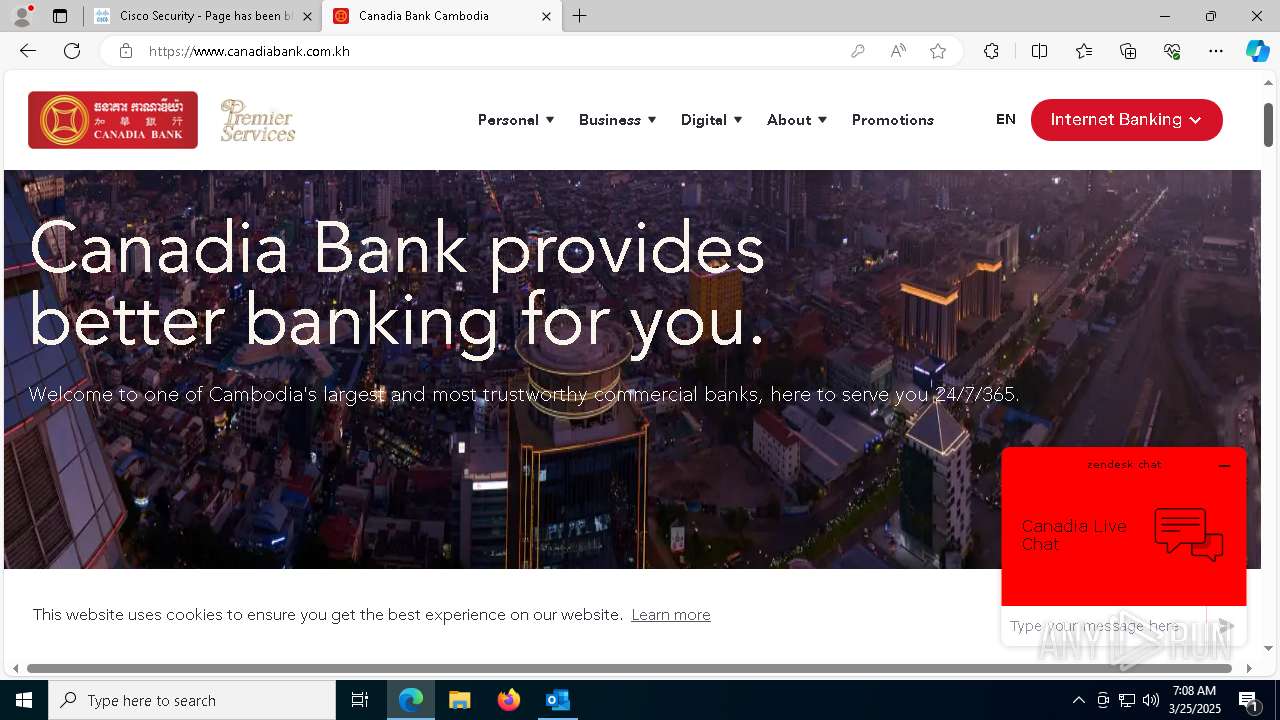
Task: Follow the Learn more cookies link
Action: (x=671, y=615)
